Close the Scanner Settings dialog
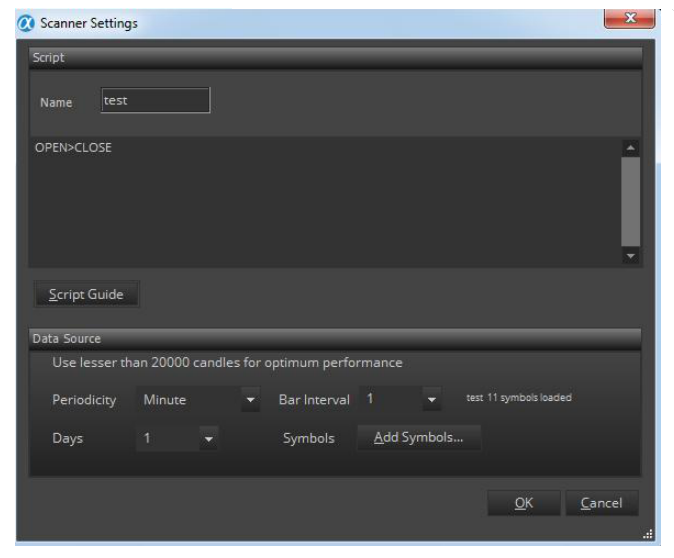Screen dimensions: 674x558 pos(630,19)
